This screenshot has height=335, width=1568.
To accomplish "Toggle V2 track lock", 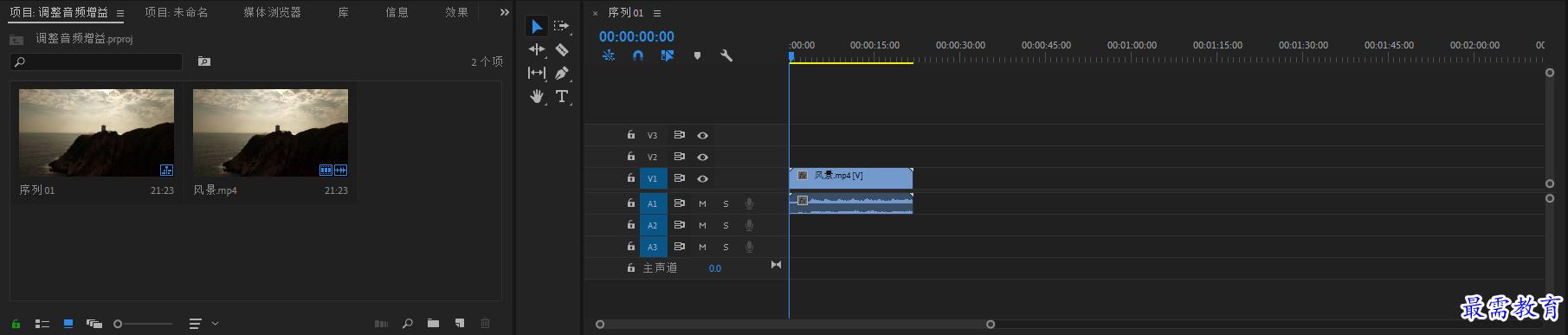I will 631,157.
